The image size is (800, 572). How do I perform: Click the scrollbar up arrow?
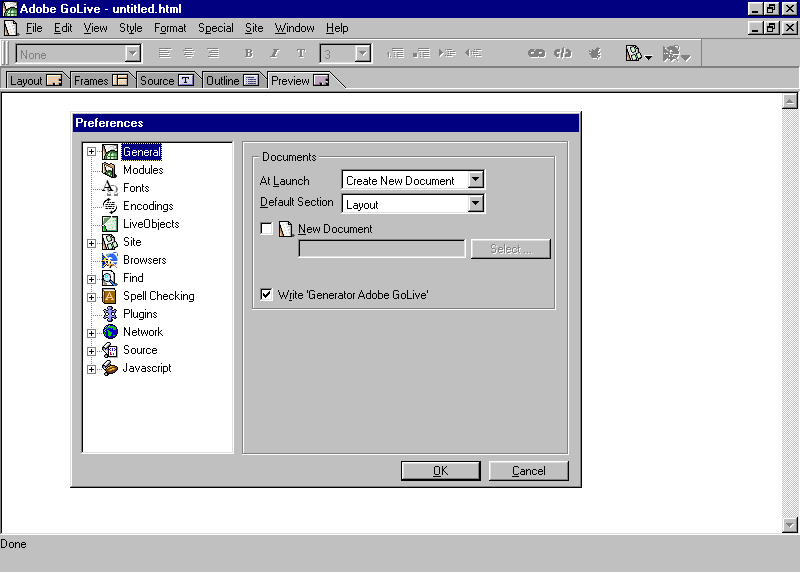(x=790, y=101)
